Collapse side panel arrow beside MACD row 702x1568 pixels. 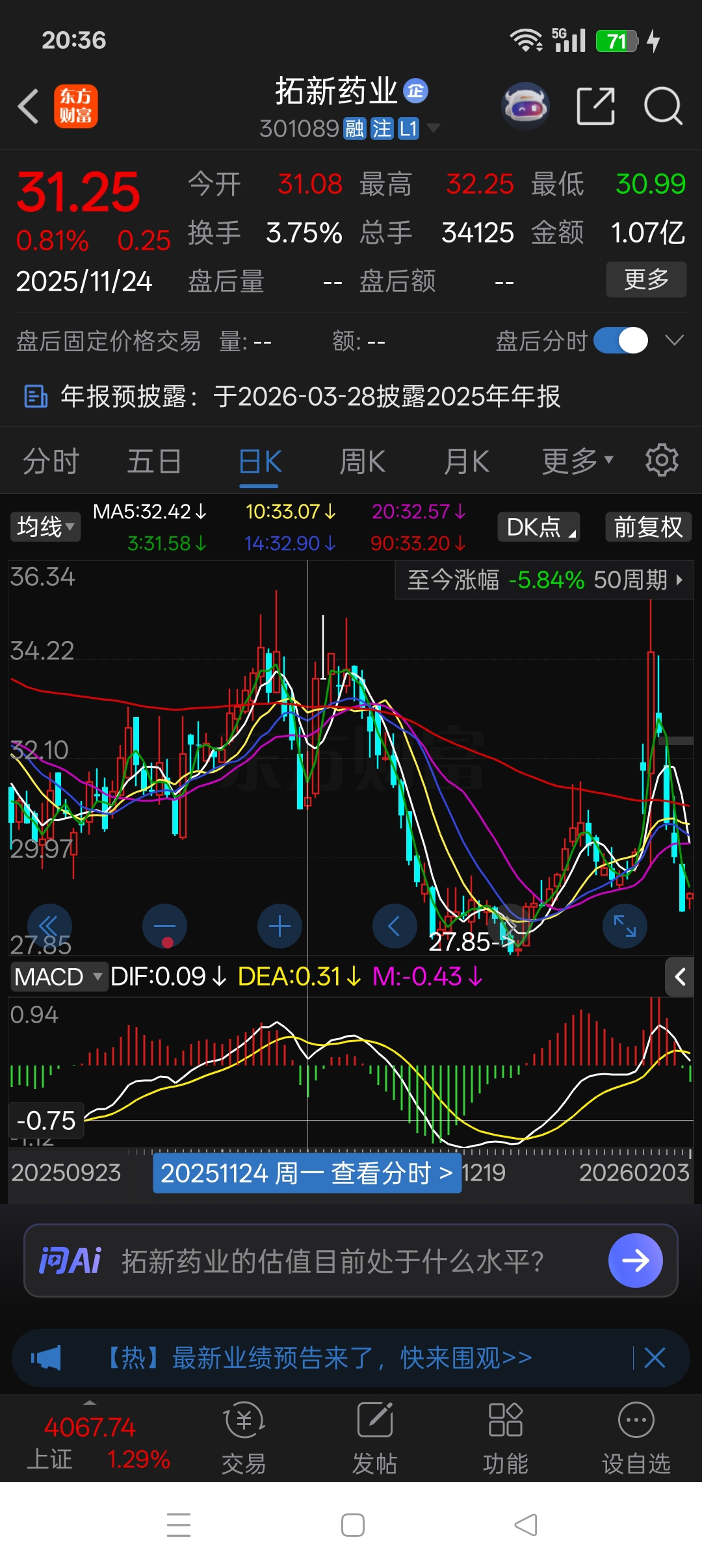(x=680, y=976)
